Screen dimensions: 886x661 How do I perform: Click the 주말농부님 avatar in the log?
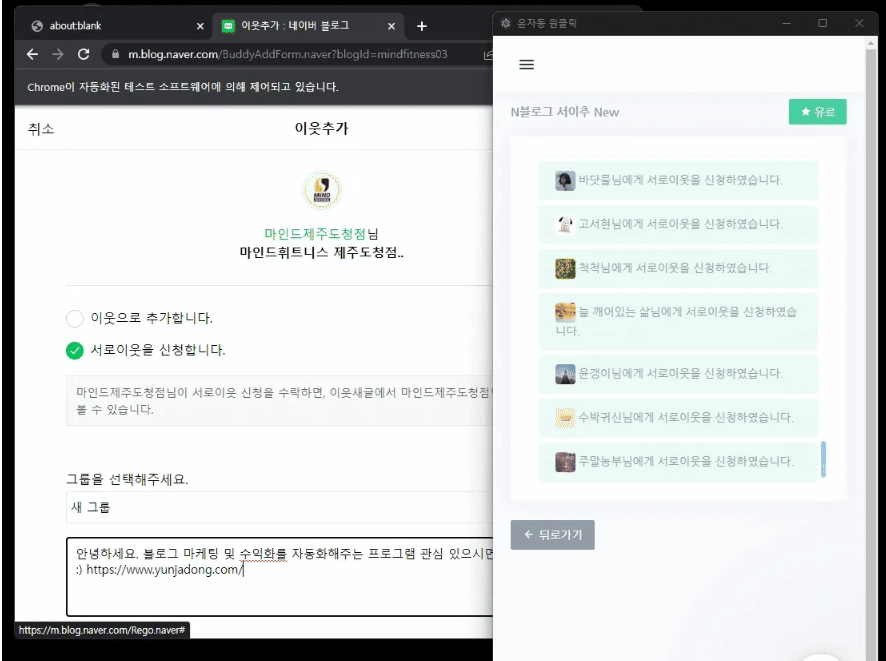[x=565, y=462]
